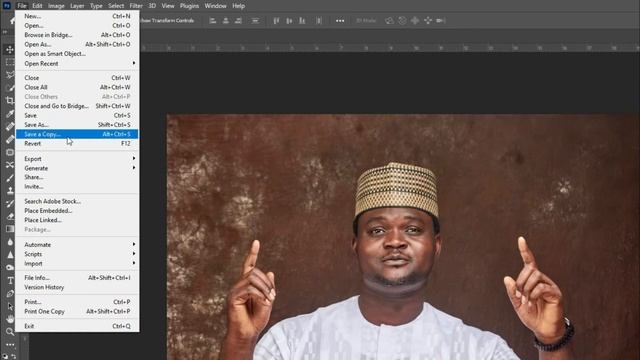
Task: Choose Version History menu entry
Action: coord(77,287)
